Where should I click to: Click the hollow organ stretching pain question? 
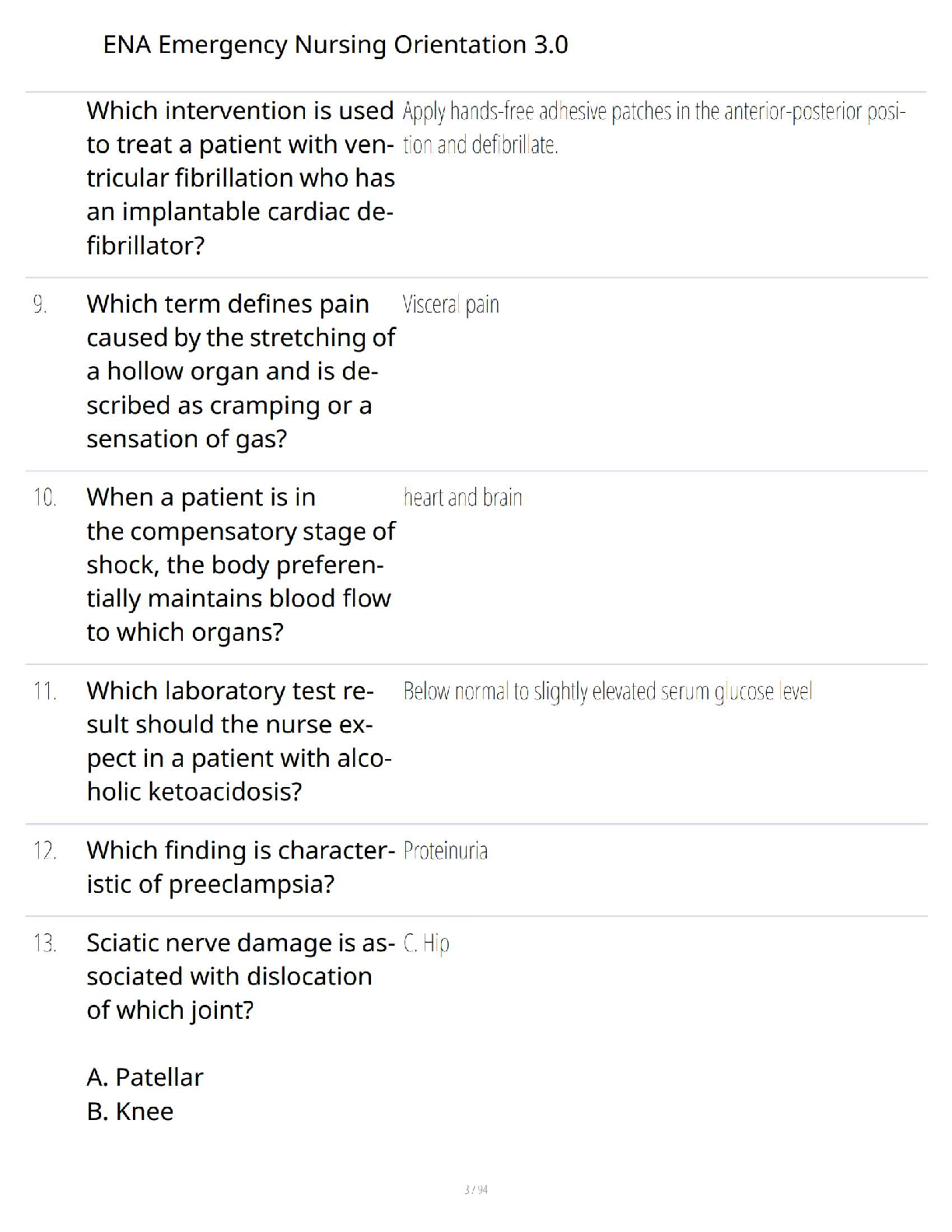(x=240, y=371)
